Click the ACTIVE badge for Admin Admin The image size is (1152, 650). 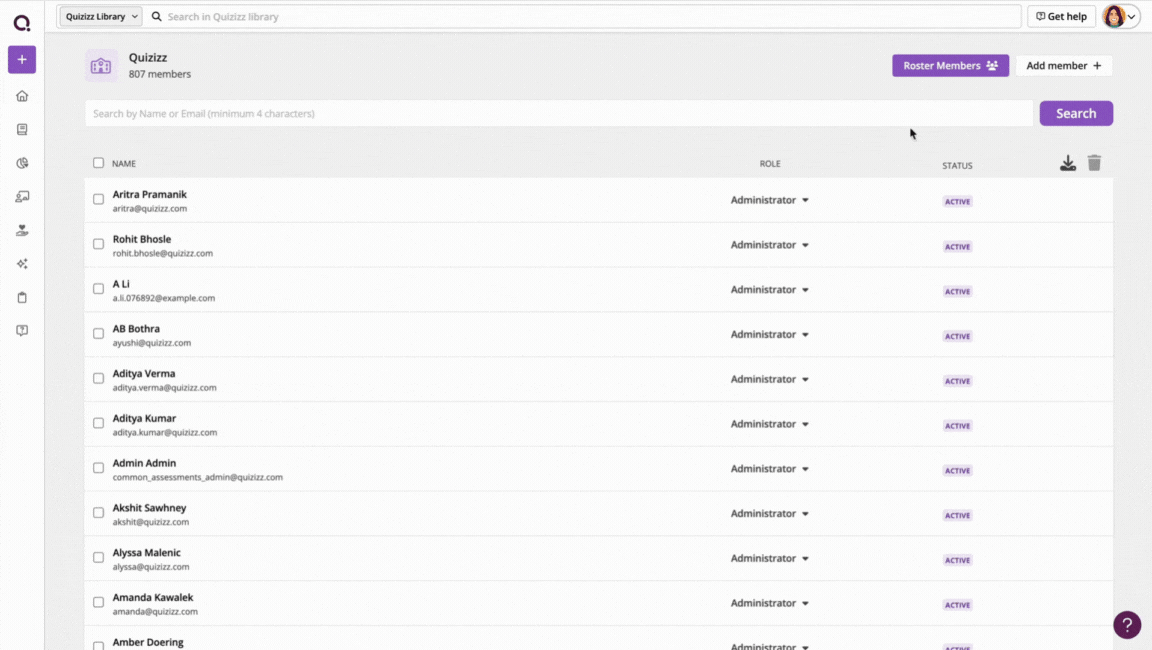(957, 470)
